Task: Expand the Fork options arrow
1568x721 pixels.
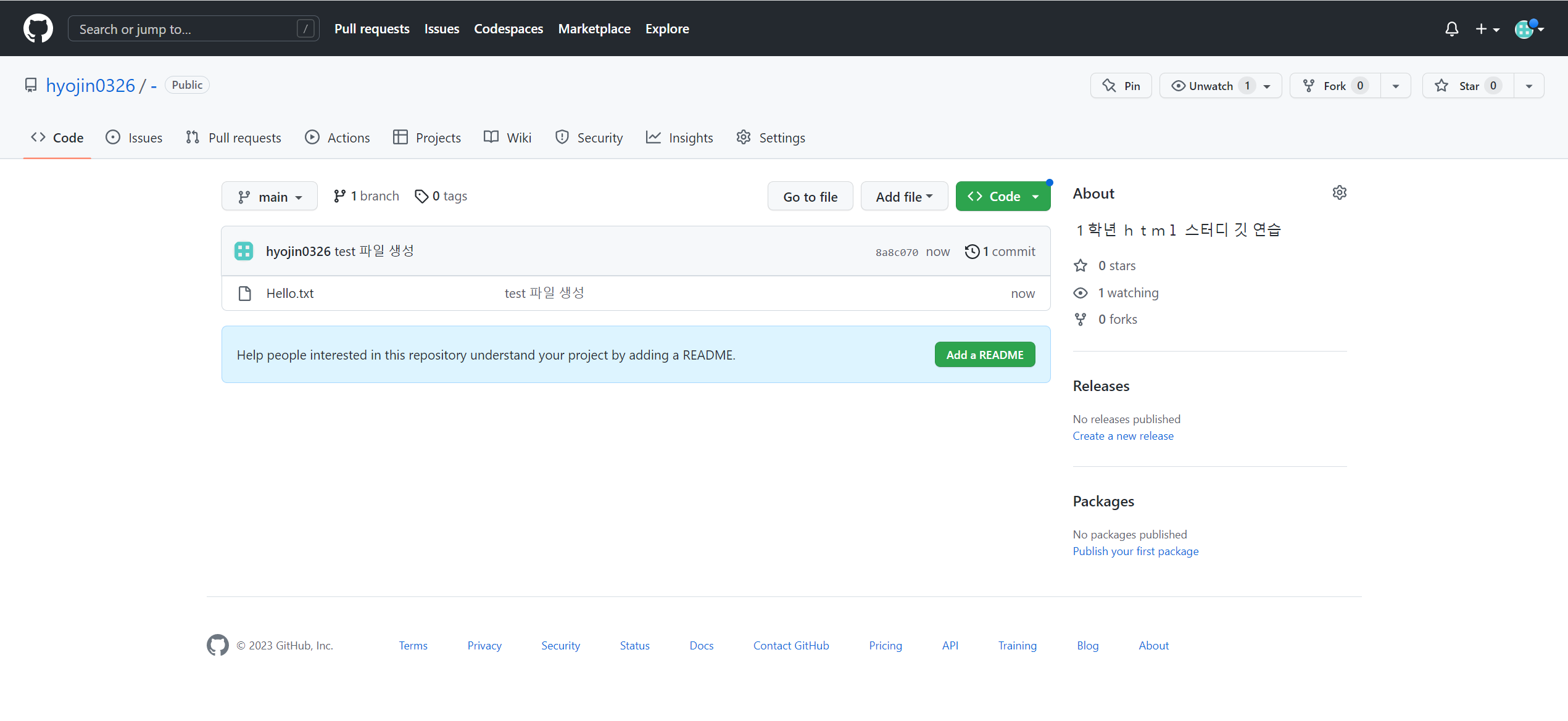Action: click(x=1396, y=86)
